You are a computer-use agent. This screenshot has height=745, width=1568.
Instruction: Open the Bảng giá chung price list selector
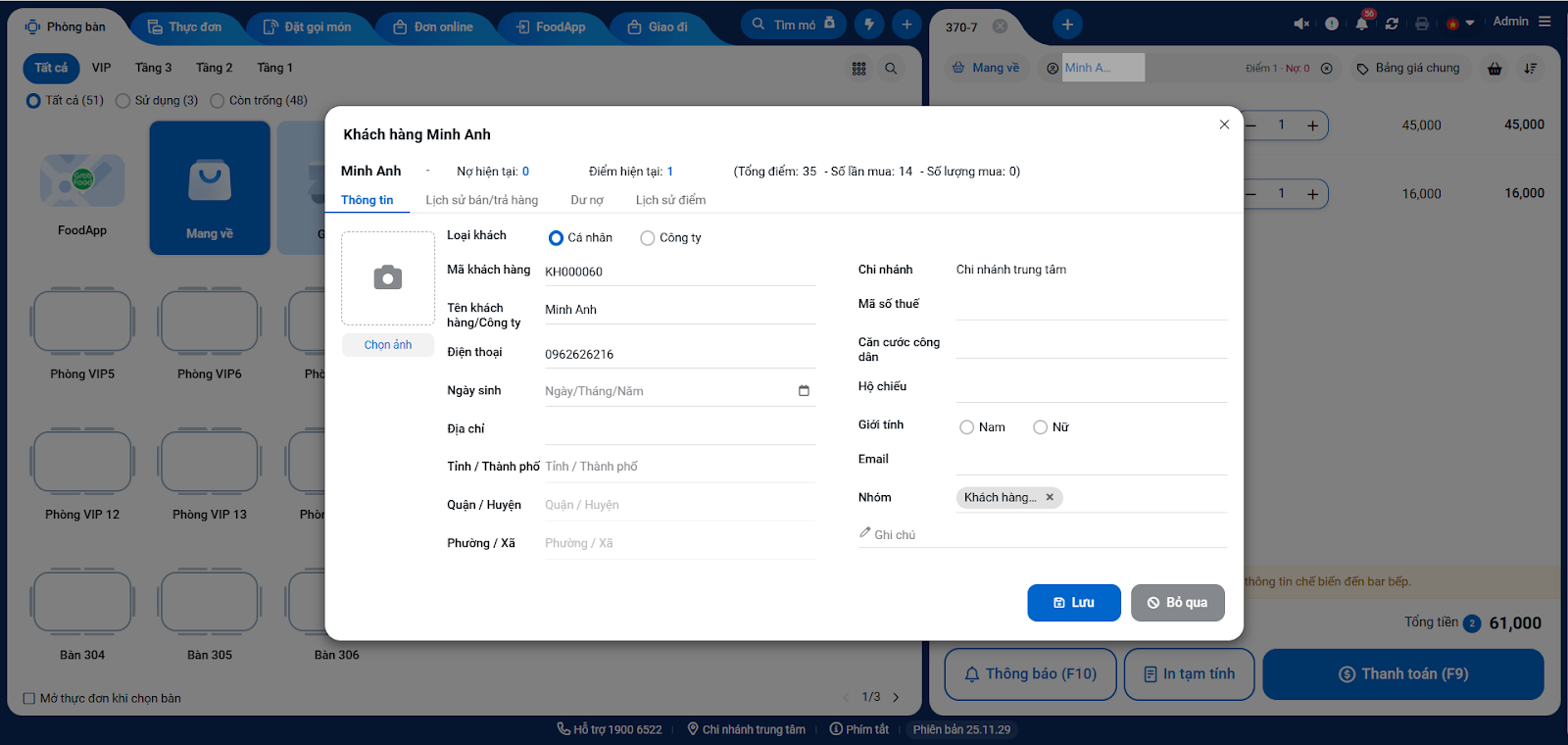(1408, 69)
